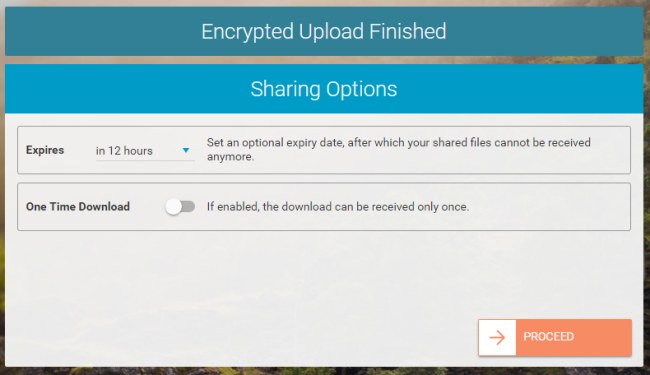Click the "Expires" label
The height and width of the screenshot is (375, 650).
tap(45, 150)
